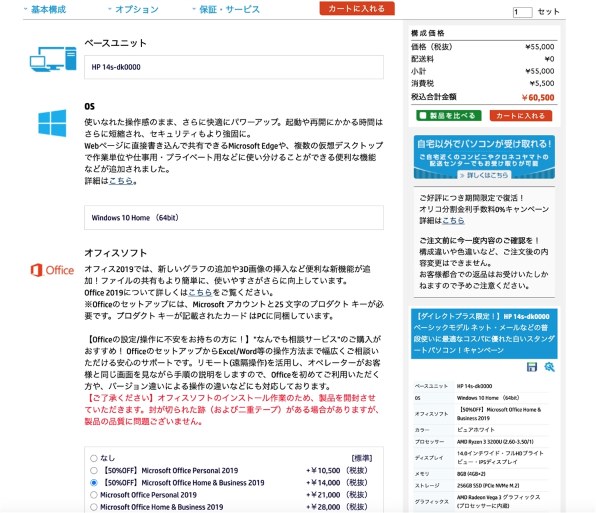Click the ダイレクトプラス限定 campaign header

484,333
